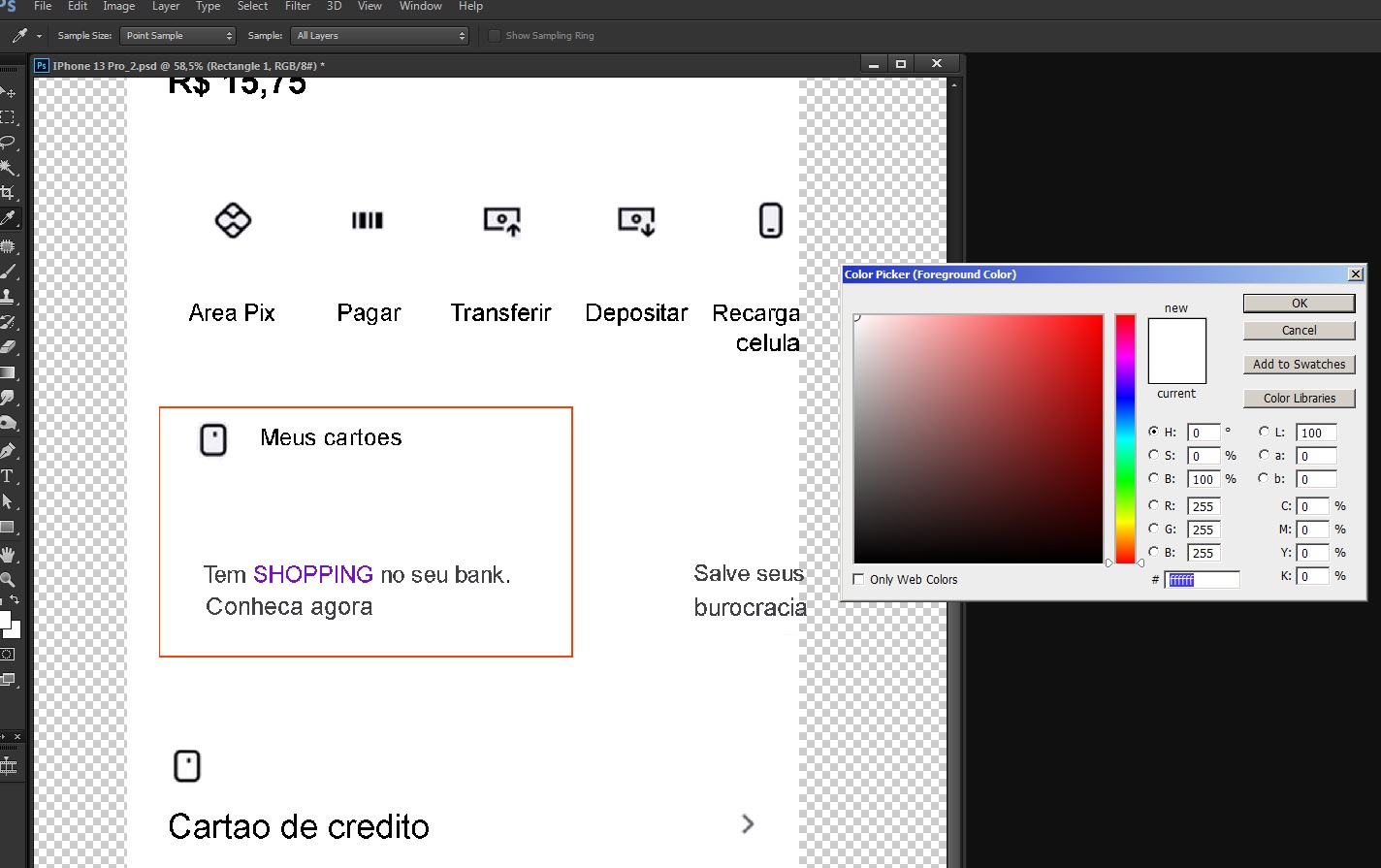
Task: Open the Sample Size dropdown
Action: click(x=178, y=36)
